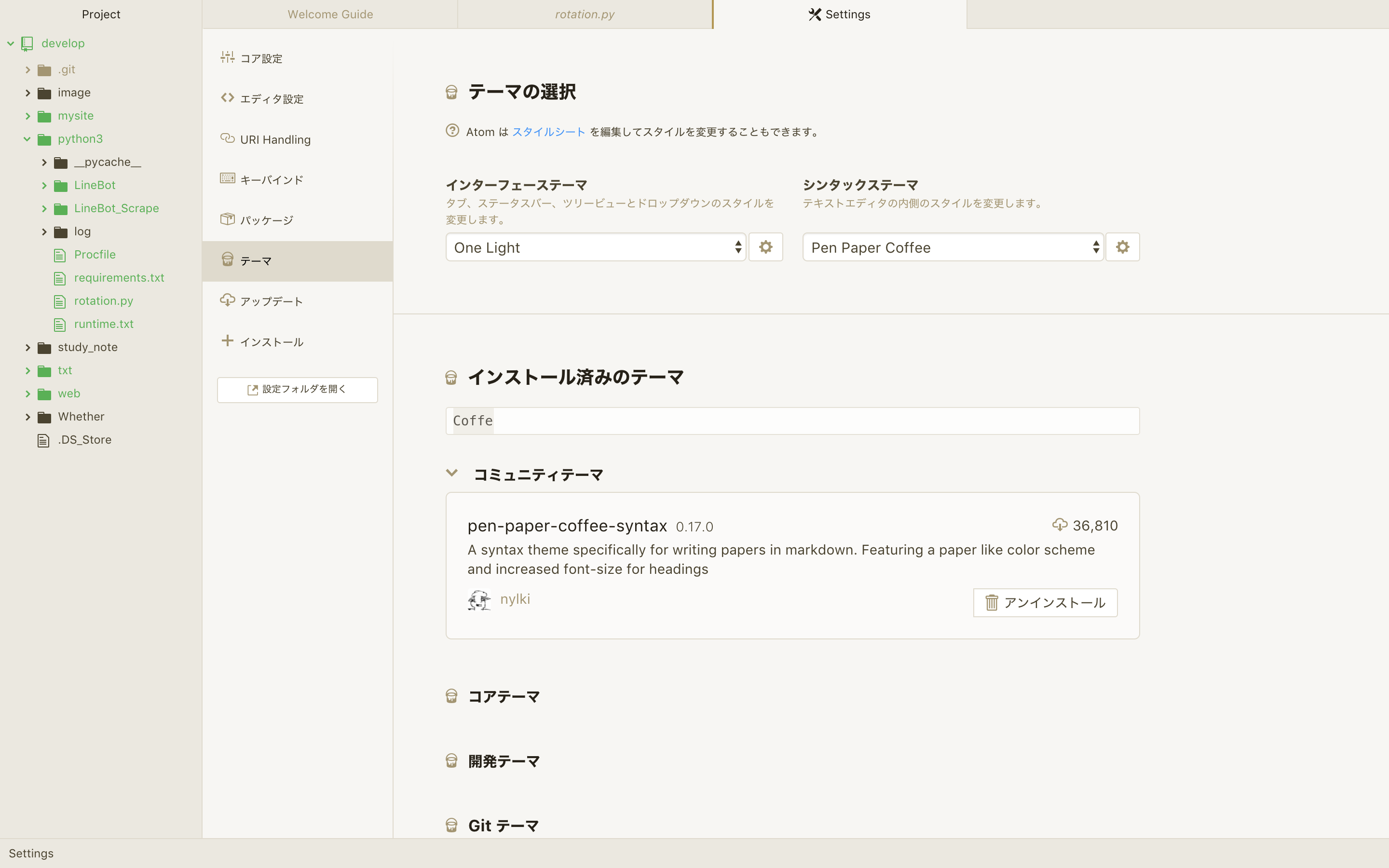Open the Pen Paper Coffee syntax dropdown

953,247
